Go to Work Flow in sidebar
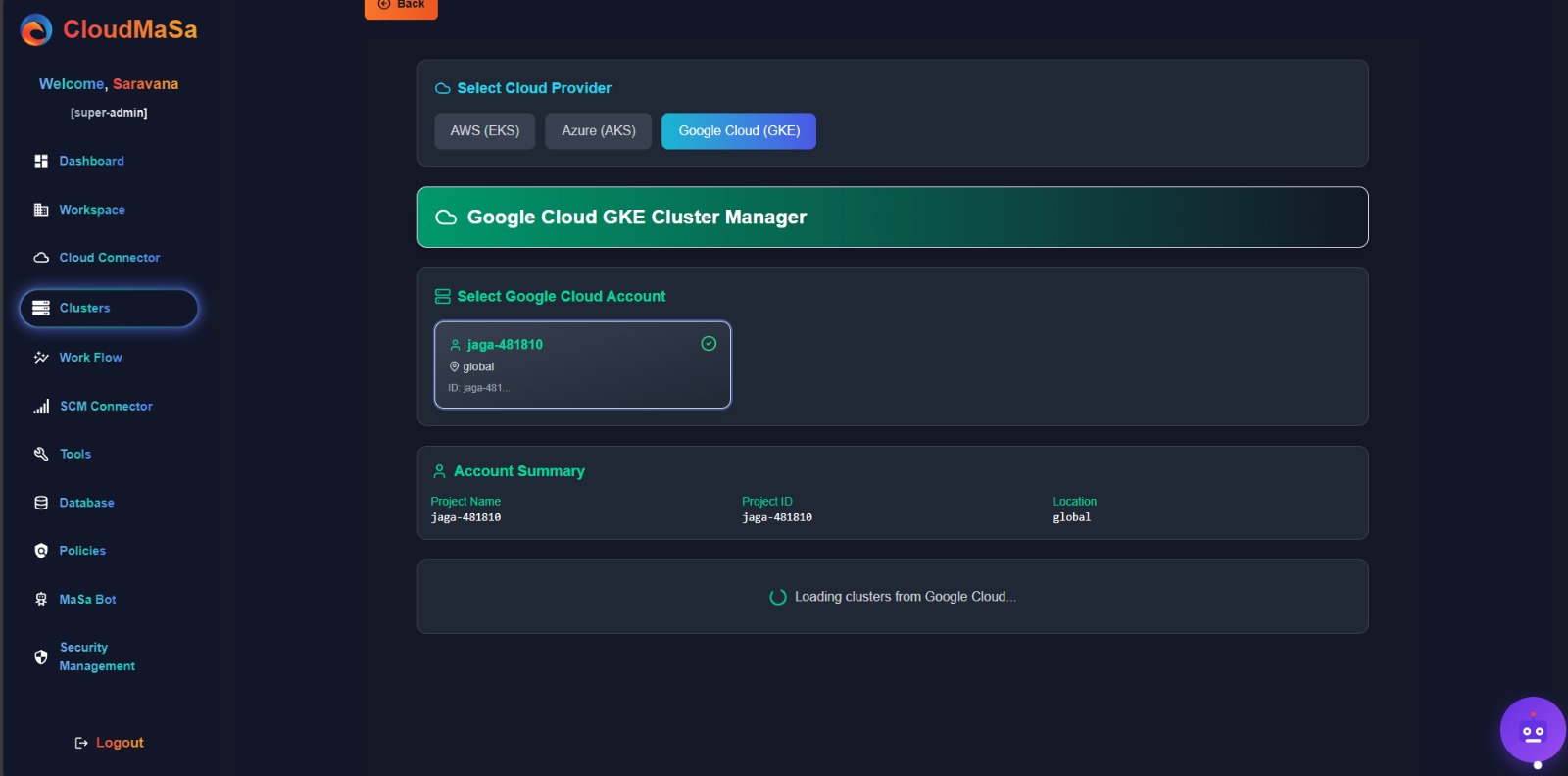The height and width of the screenshot is (776, 1568). pyautogui.click(x=90, y=358)
